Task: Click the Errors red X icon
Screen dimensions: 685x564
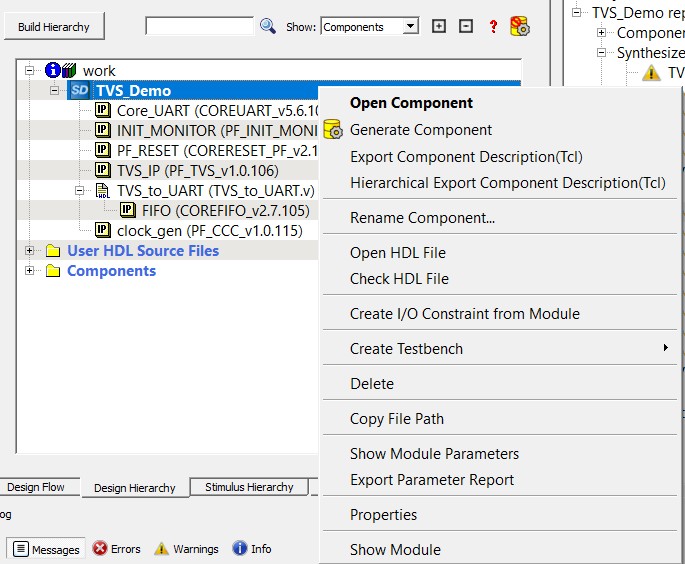Action: coord(100,549)
